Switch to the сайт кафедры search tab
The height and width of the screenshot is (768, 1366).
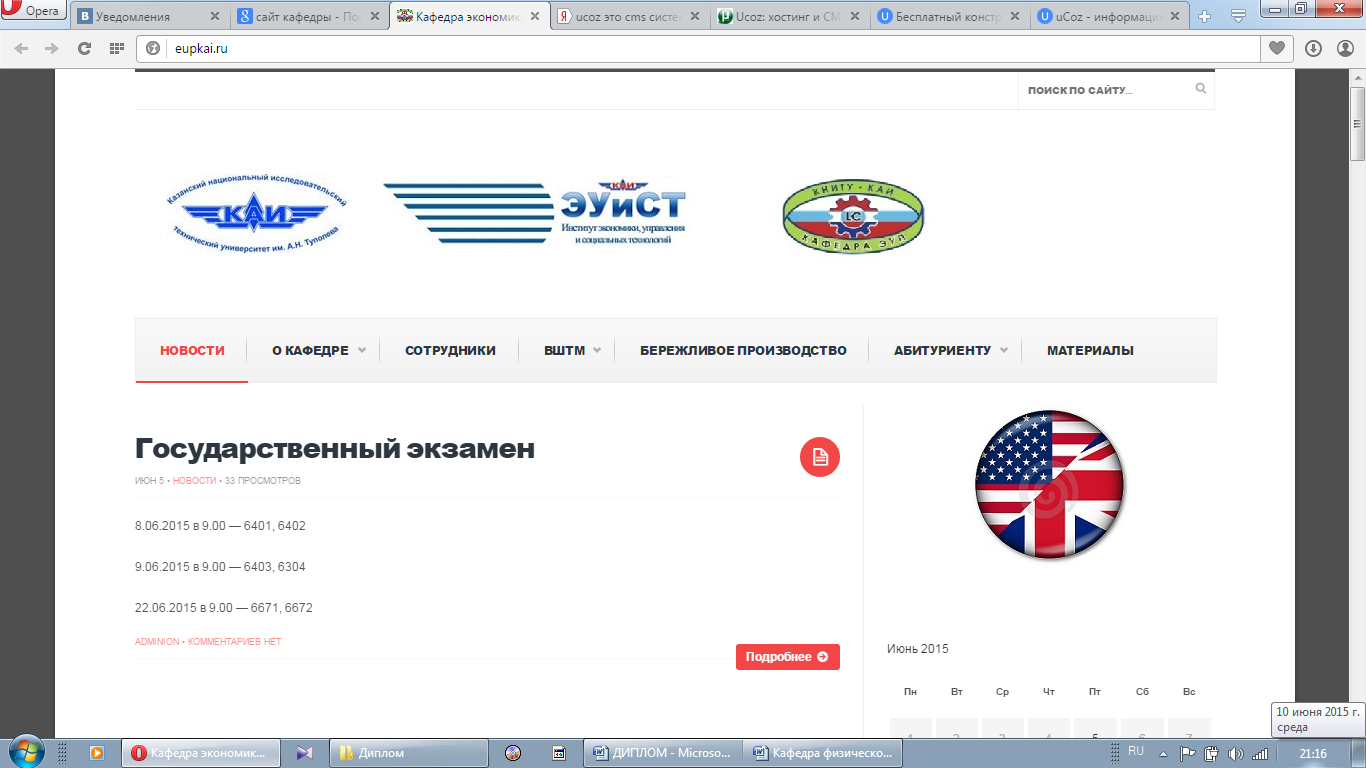tap(308, 17)
